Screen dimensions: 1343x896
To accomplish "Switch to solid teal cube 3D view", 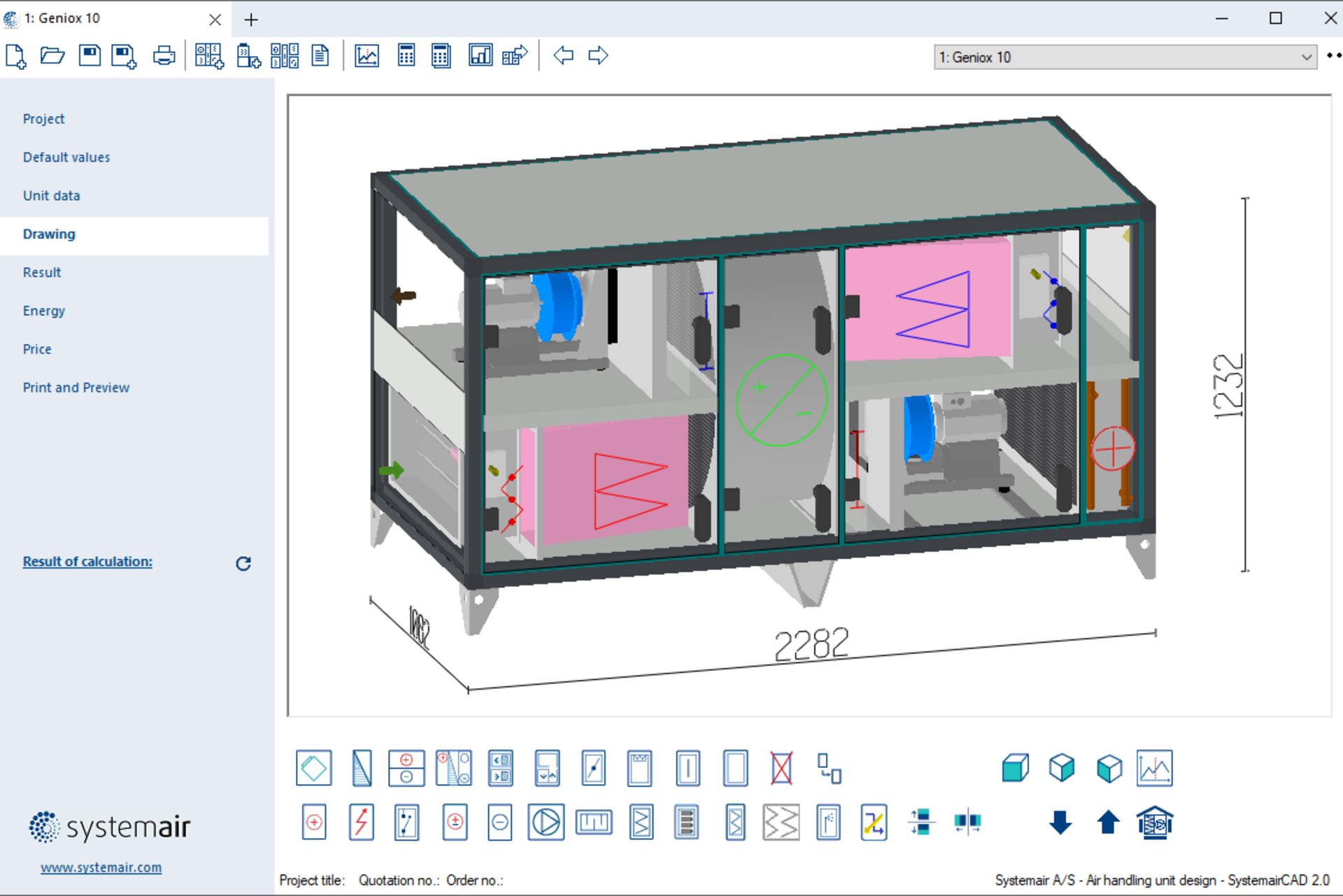I will pyautogui.click(x=1015, y=768).
